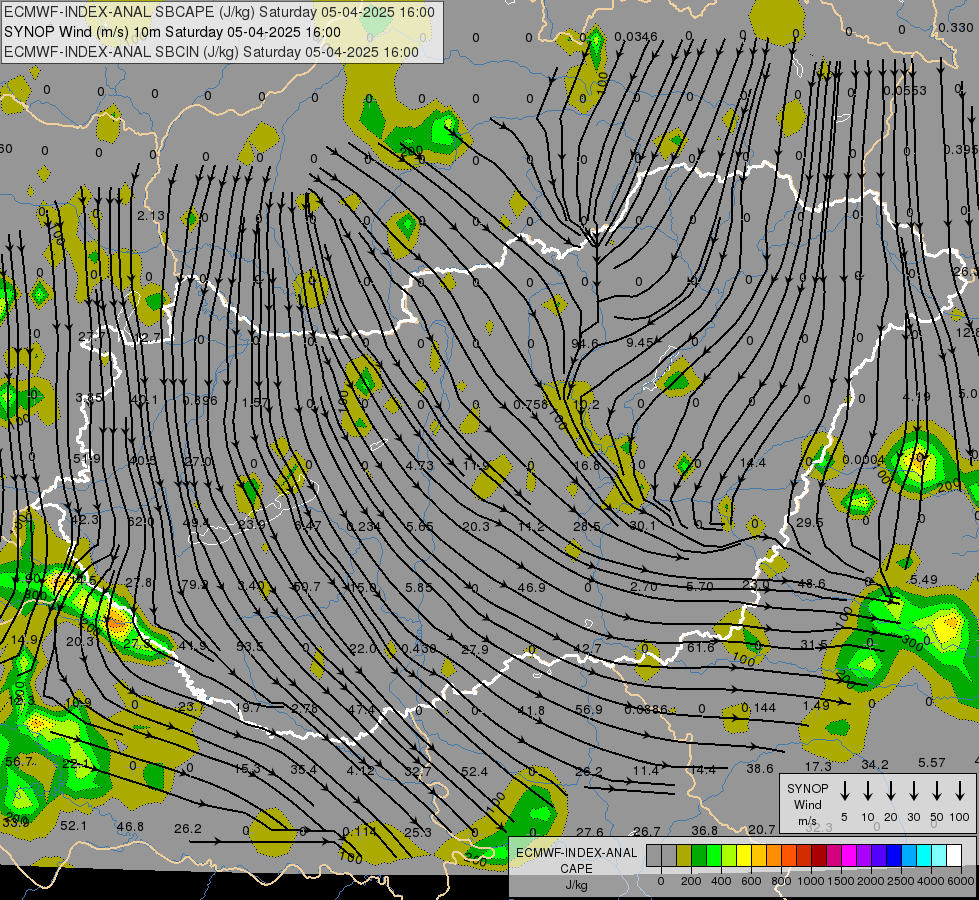Click the map value 0.396

click(x=200, y=400)
